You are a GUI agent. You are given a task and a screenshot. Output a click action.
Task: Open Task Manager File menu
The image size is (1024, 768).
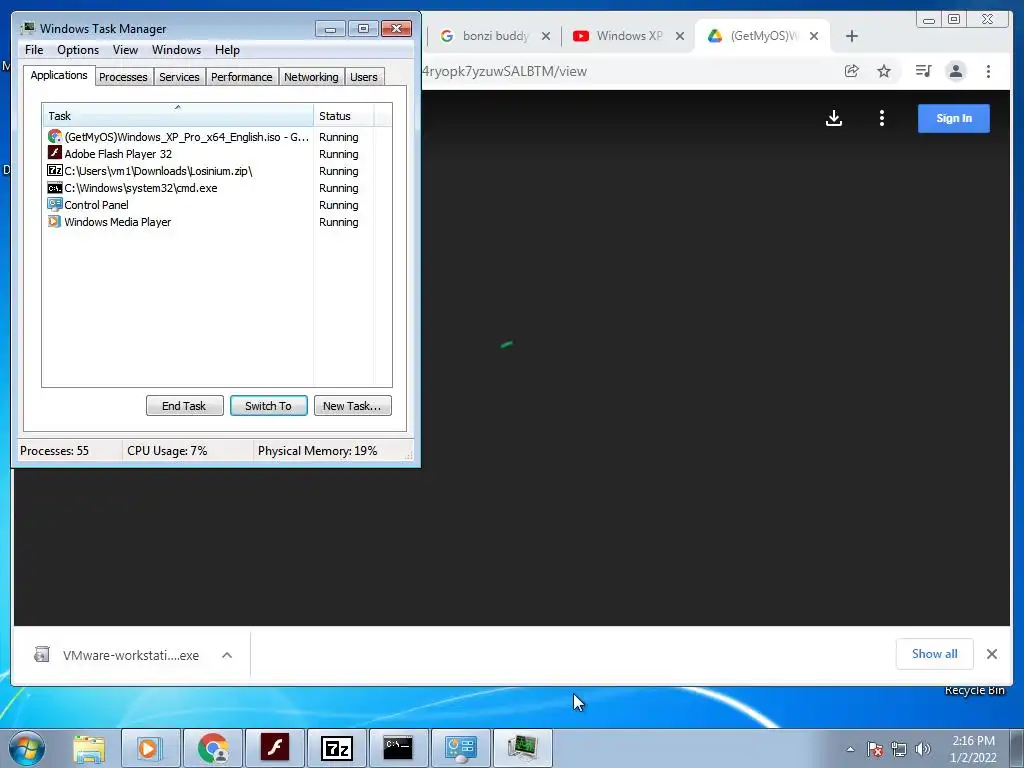[34, 50]
